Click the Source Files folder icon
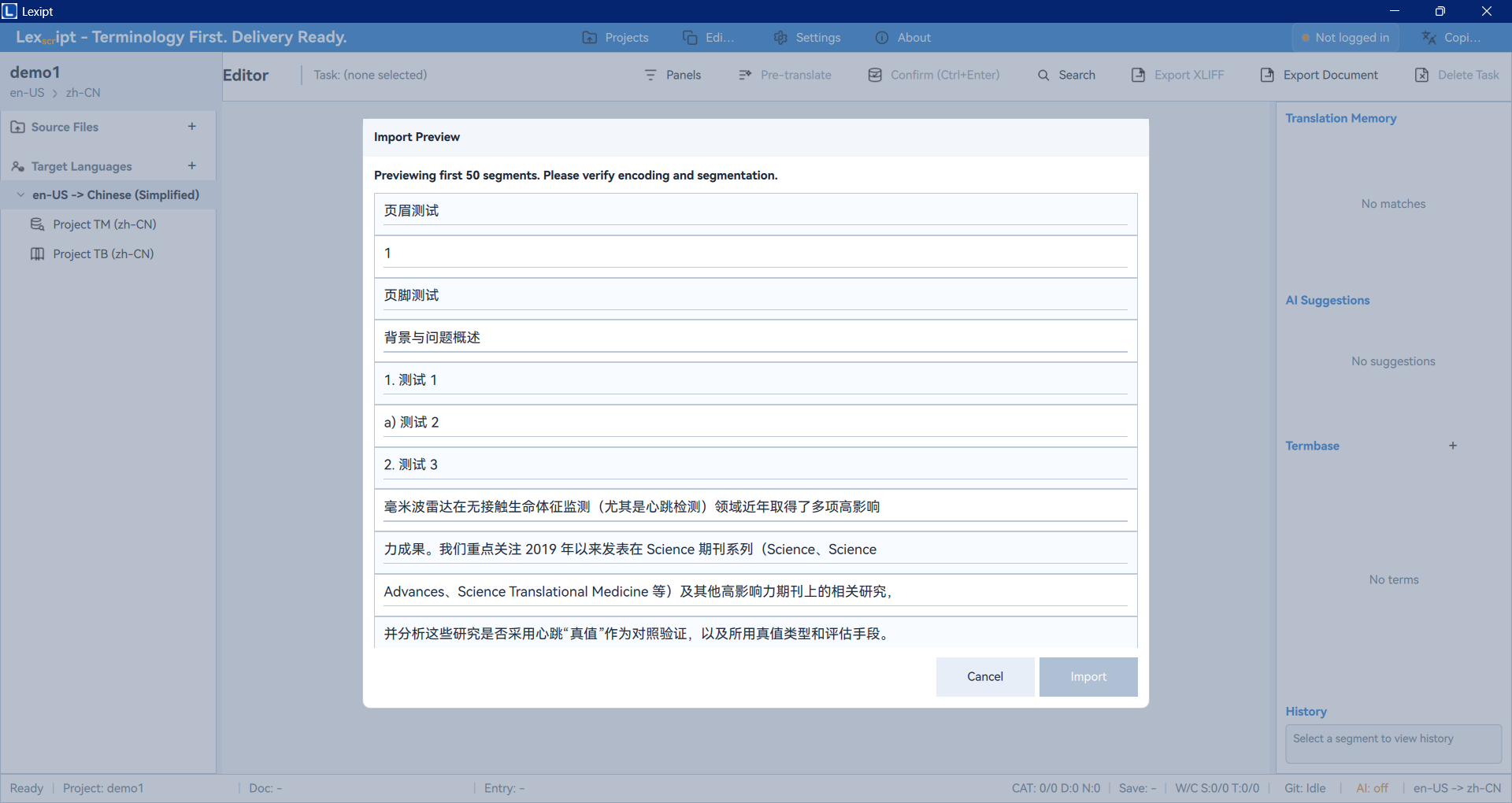Viewport: 1512px width, 803px height. pyautogui.click(x=18, y=128)
